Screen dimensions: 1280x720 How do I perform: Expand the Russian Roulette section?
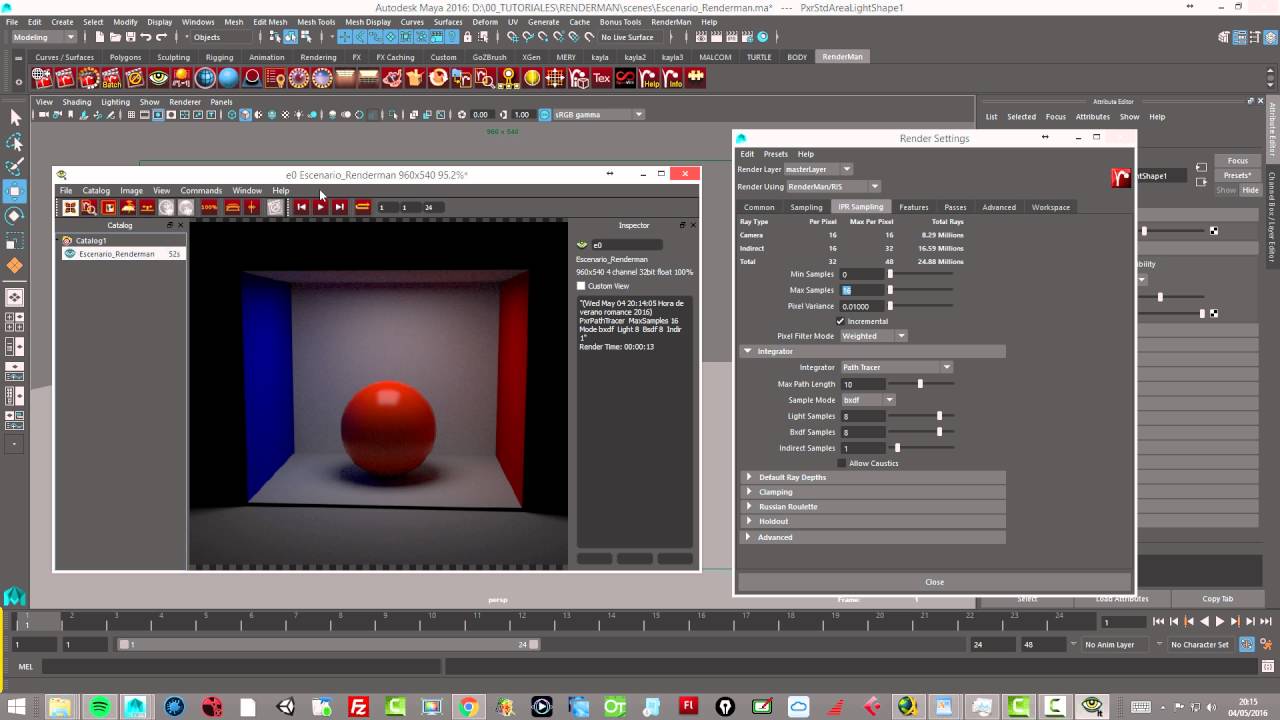click(x=748, y=506)
